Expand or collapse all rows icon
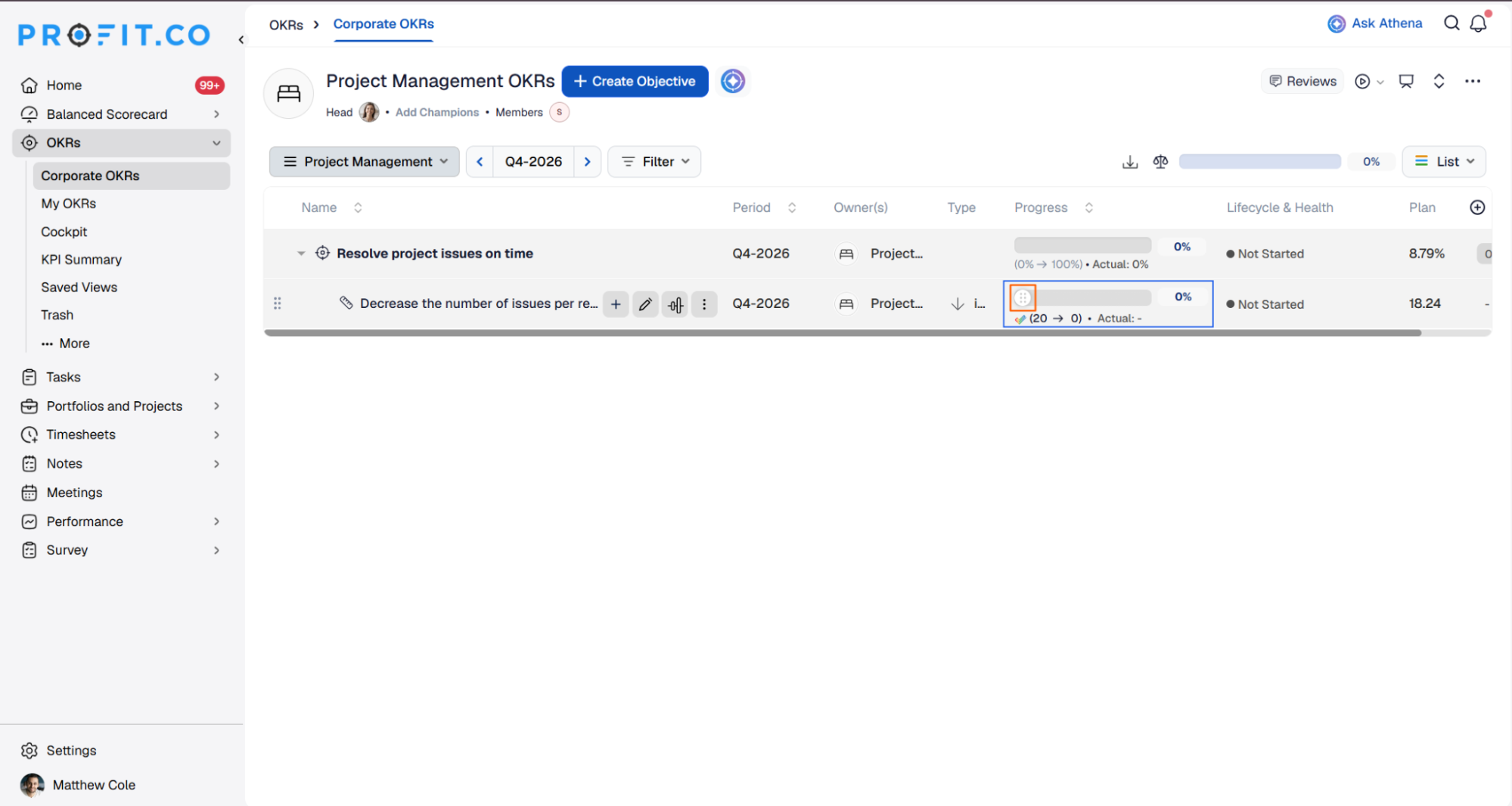The image size is (1512, 806). pos(1439,81)
